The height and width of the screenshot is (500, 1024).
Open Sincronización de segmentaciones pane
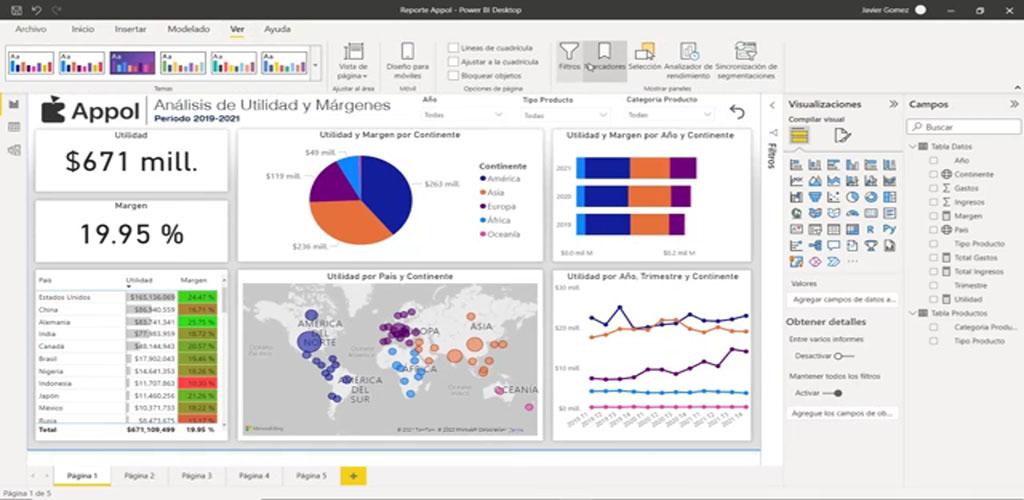point(746,61)
